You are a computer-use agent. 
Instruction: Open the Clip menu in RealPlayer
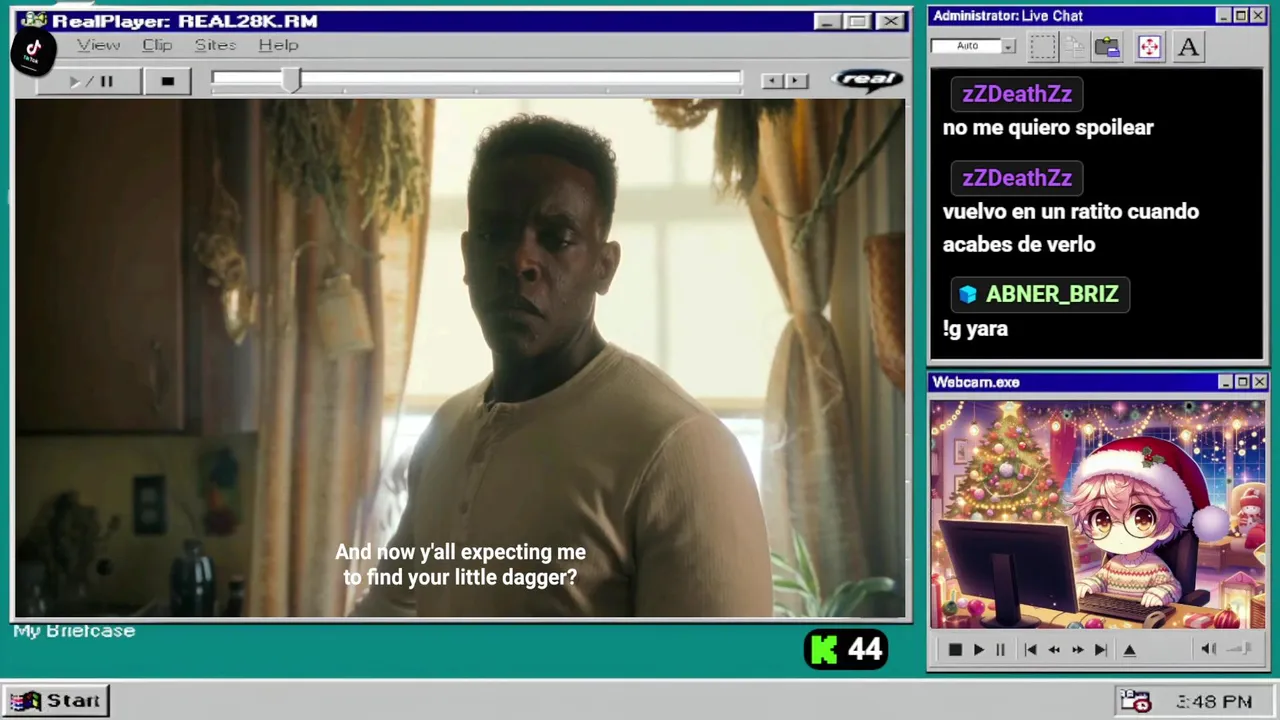coord(157,45)
